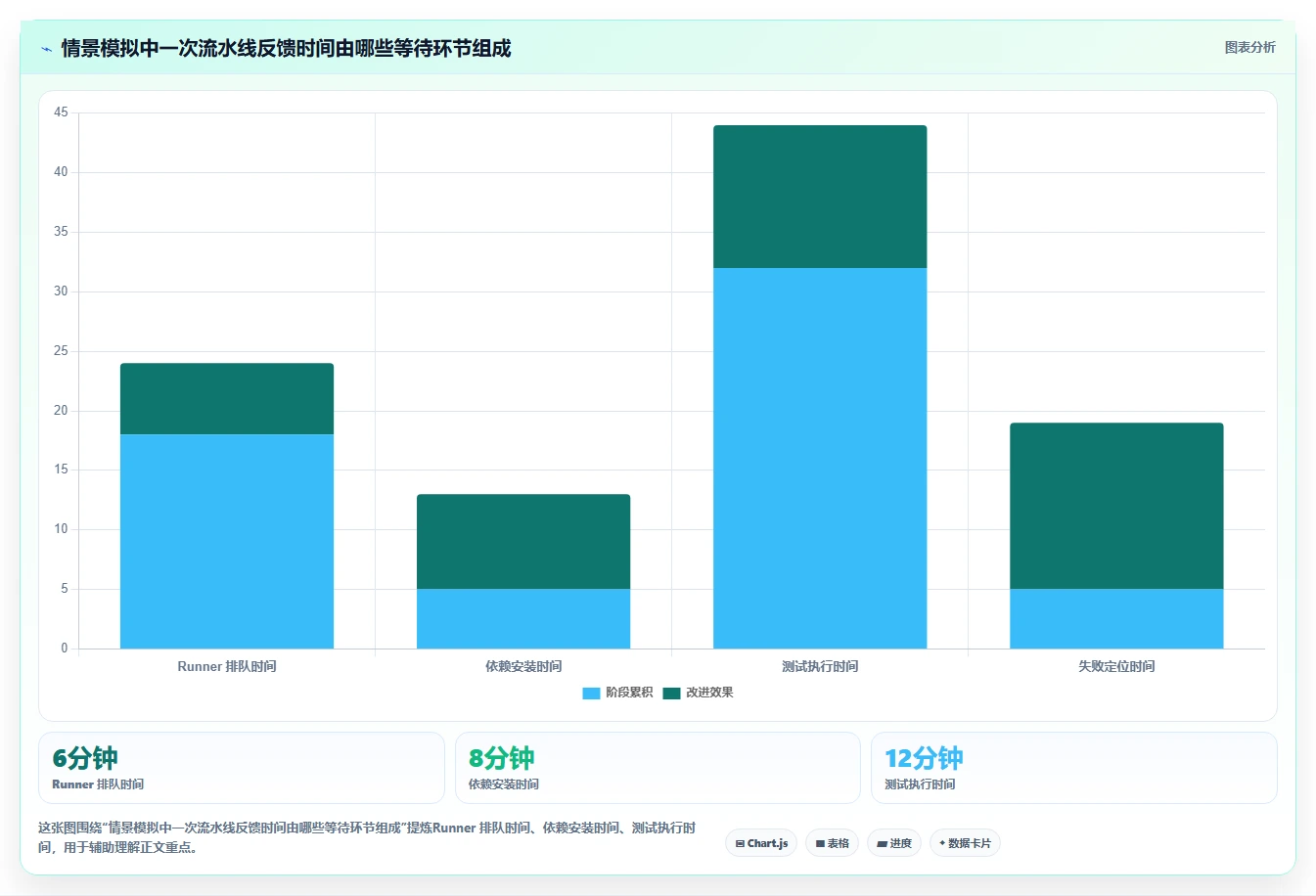Click the teal segment of 测试执行时间 bar
Image resolution: width=1316 pixels, height=896 pixels.
pyautogui.click(x=820, y=197)
